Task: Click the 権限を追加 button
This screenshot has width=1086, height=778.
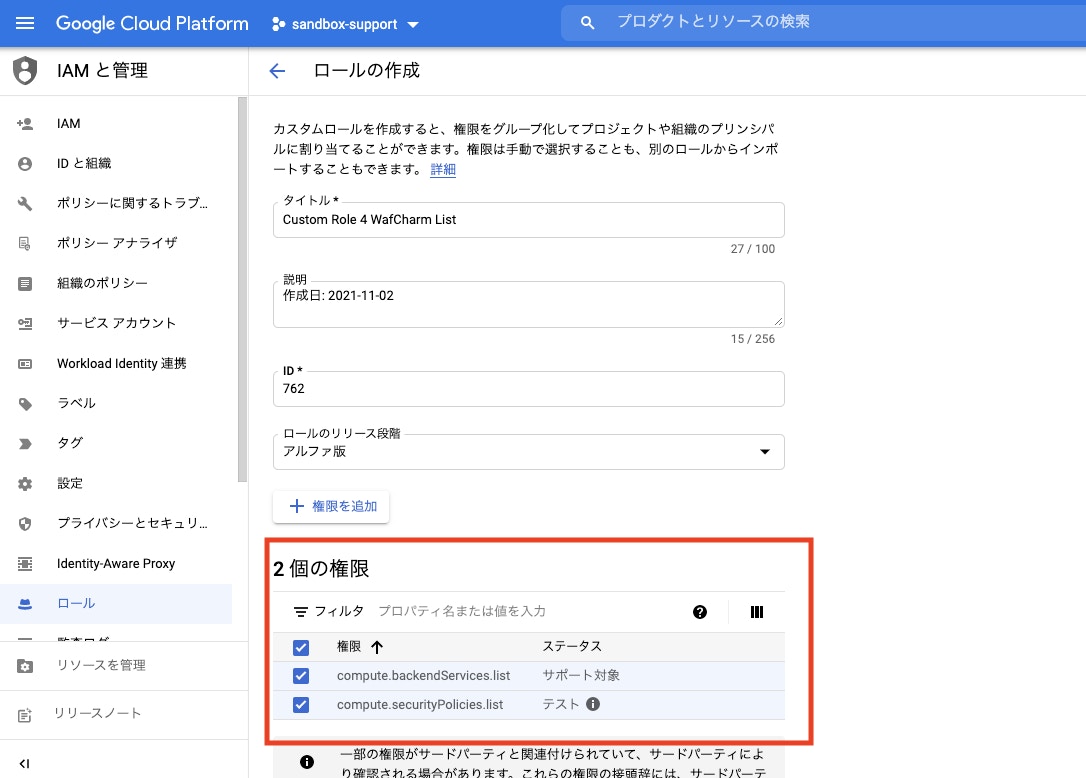Action: (x=332, y=507)
